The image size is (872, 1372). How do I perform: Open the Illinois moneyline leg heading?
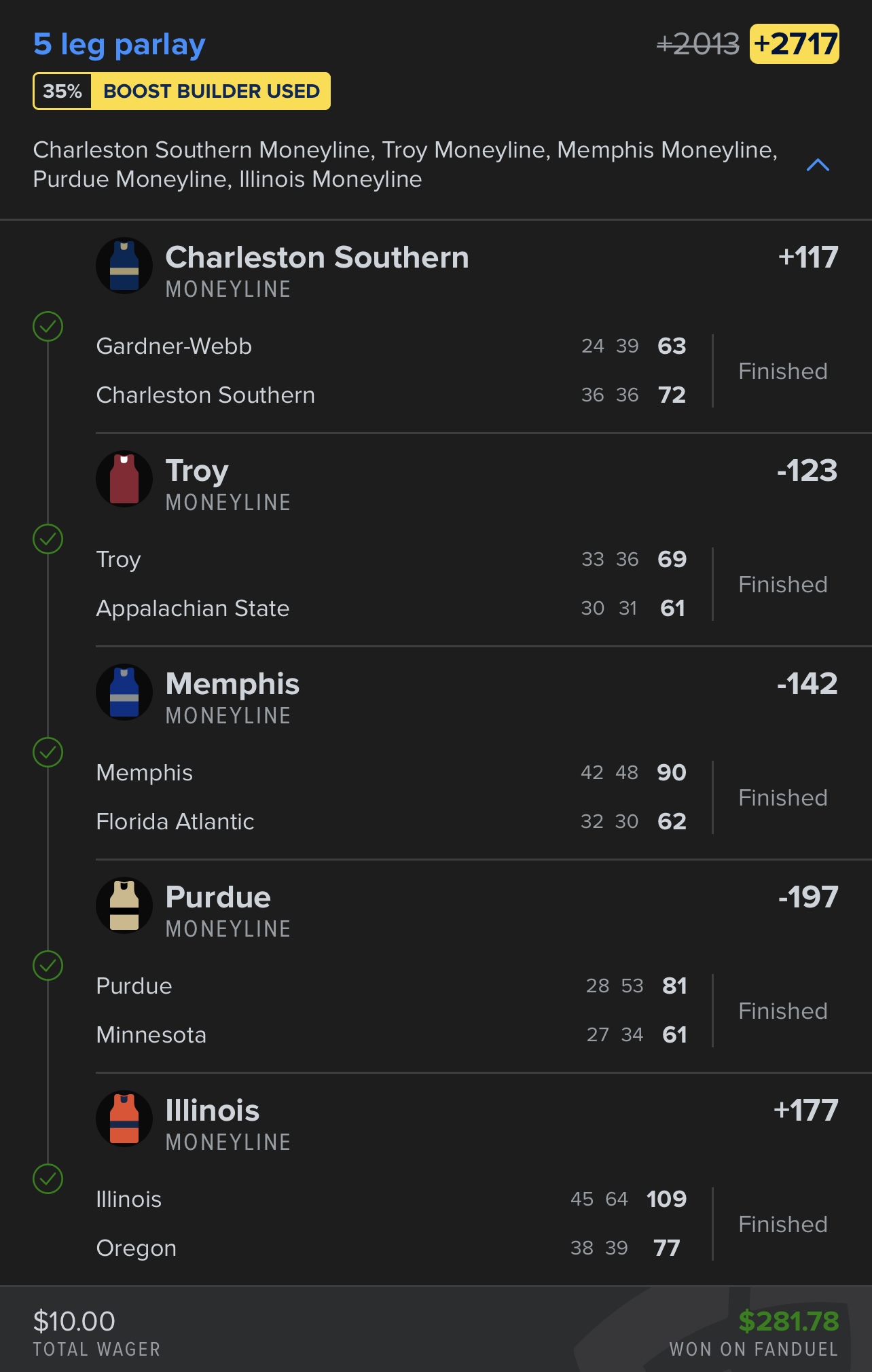click(x=213, y=1111)
